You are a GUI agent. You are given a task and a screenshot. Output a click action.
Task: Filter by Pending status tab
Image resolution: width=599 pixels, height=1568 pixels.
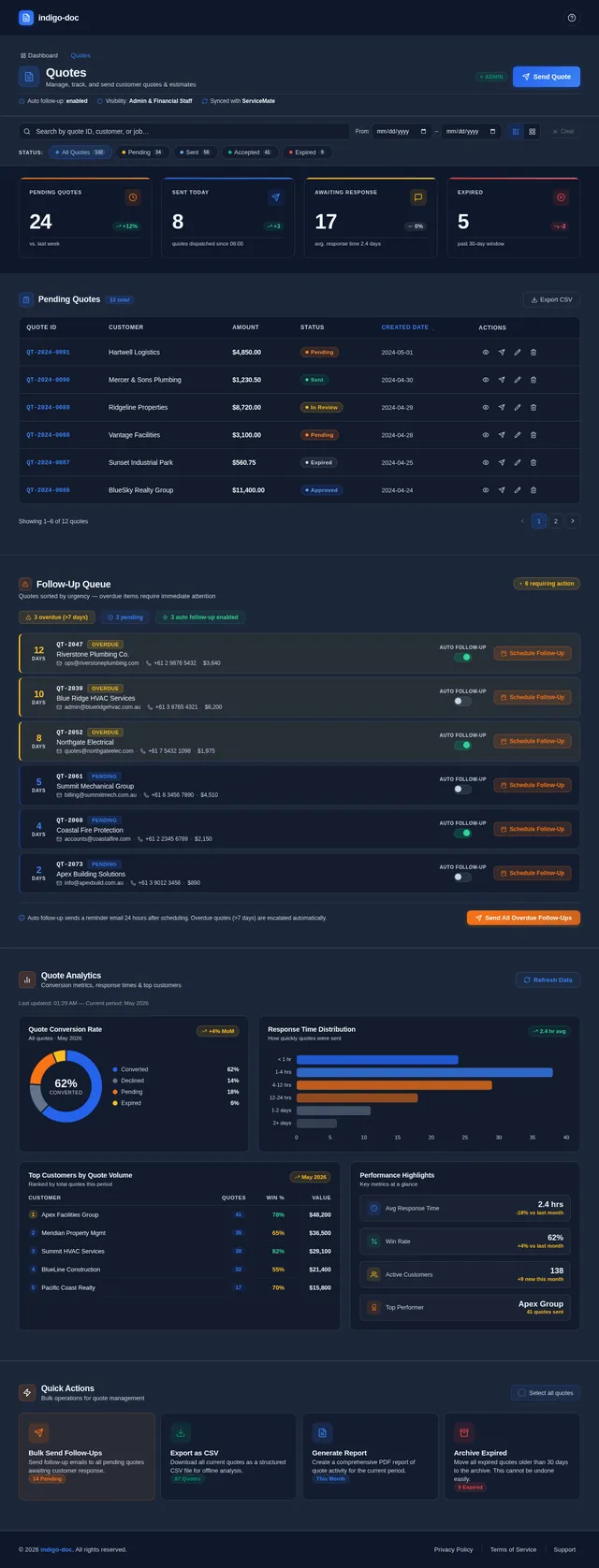pos(141,152)
